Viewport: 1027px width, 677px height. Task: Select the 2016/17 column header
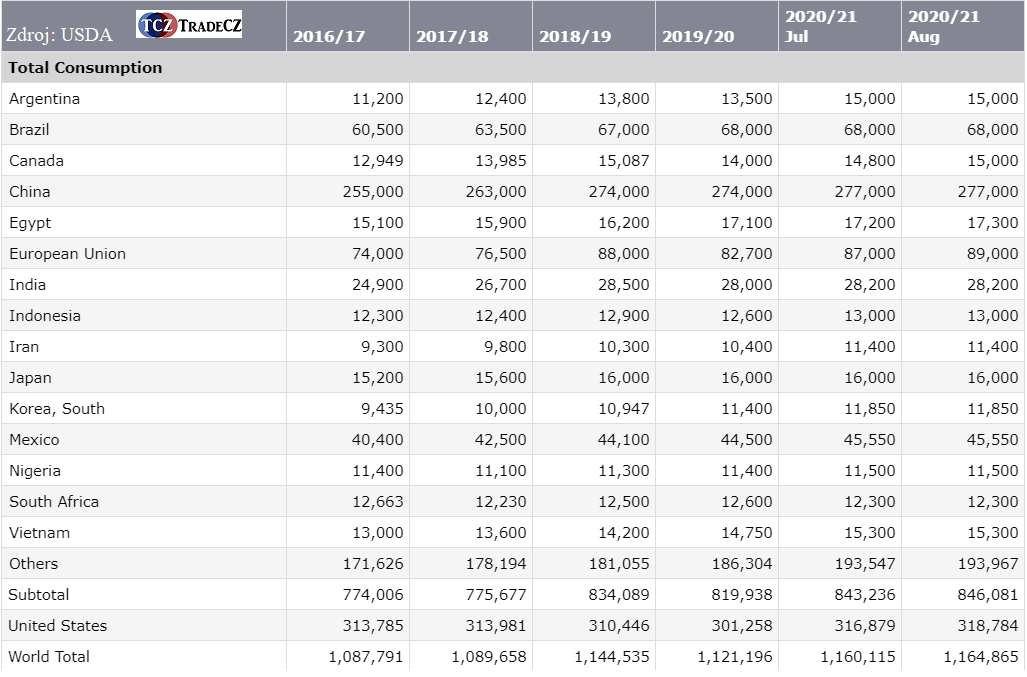point(329,37)
